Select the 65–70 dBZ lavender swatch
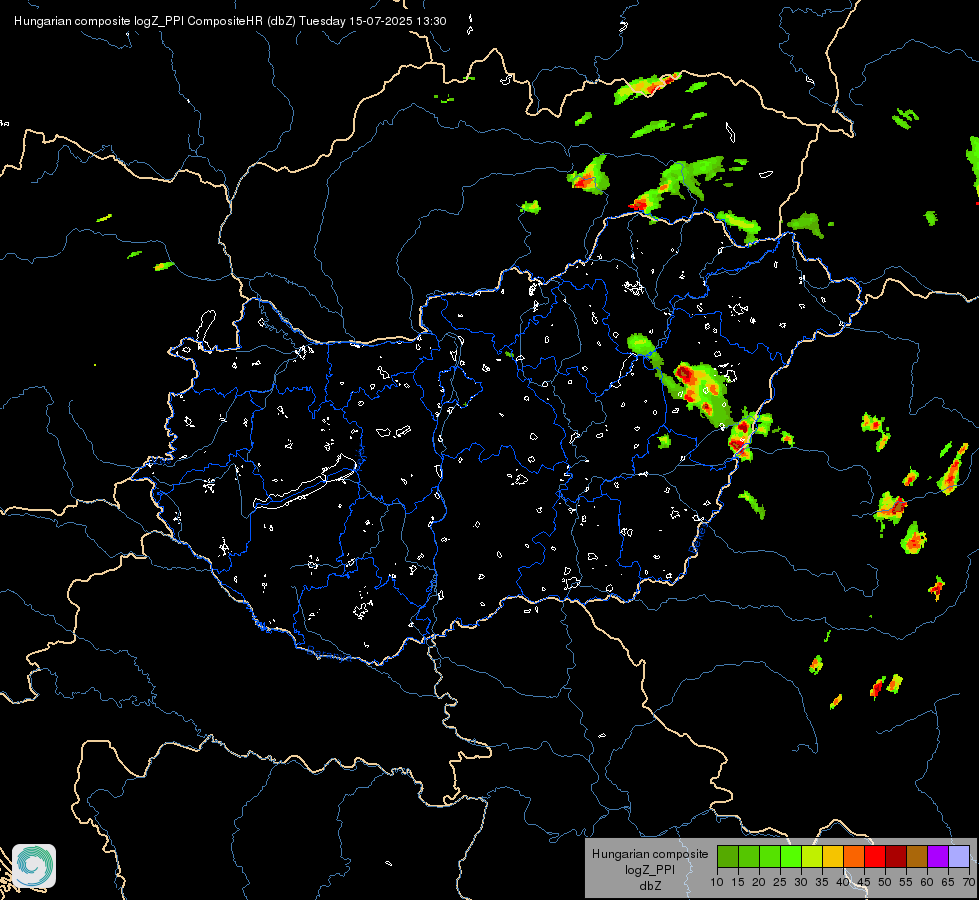979x900 pixels. (959, 856)
